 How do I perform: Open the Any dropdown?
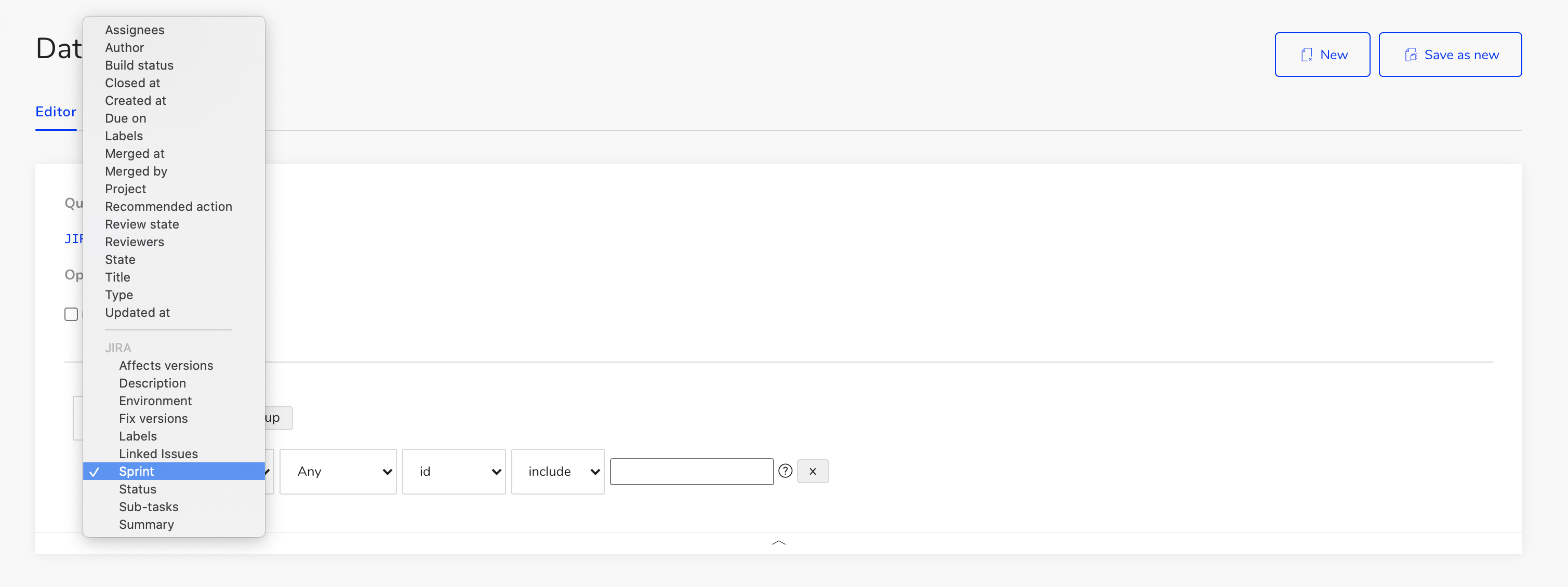[x=338, y=472]
